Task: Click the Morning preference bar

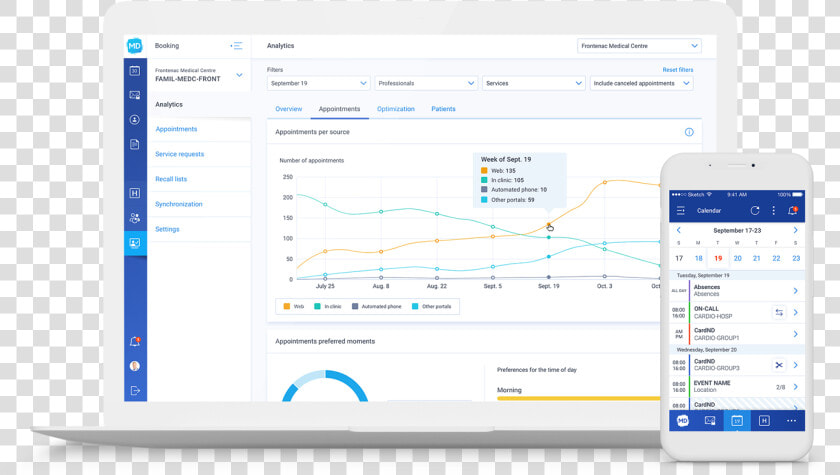Action: click(x=579, y=398)
